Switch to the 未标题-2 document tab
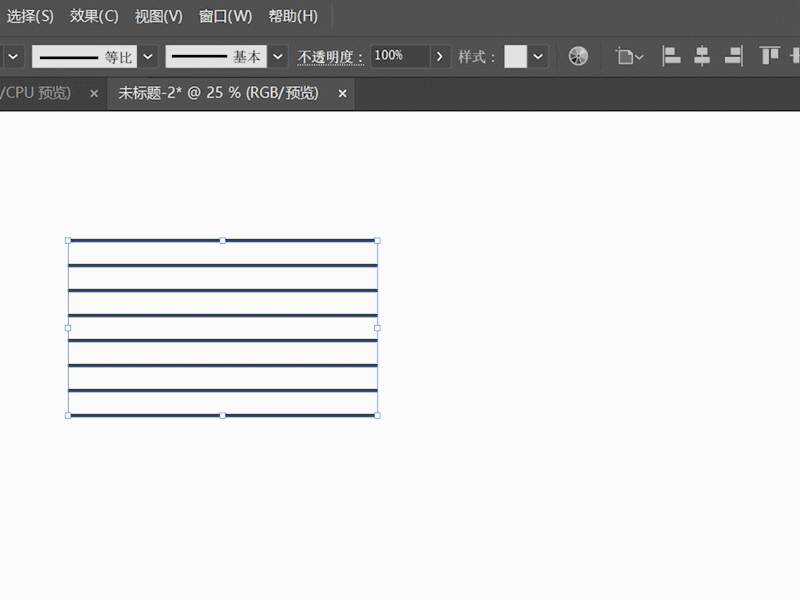 coord(218,94)
